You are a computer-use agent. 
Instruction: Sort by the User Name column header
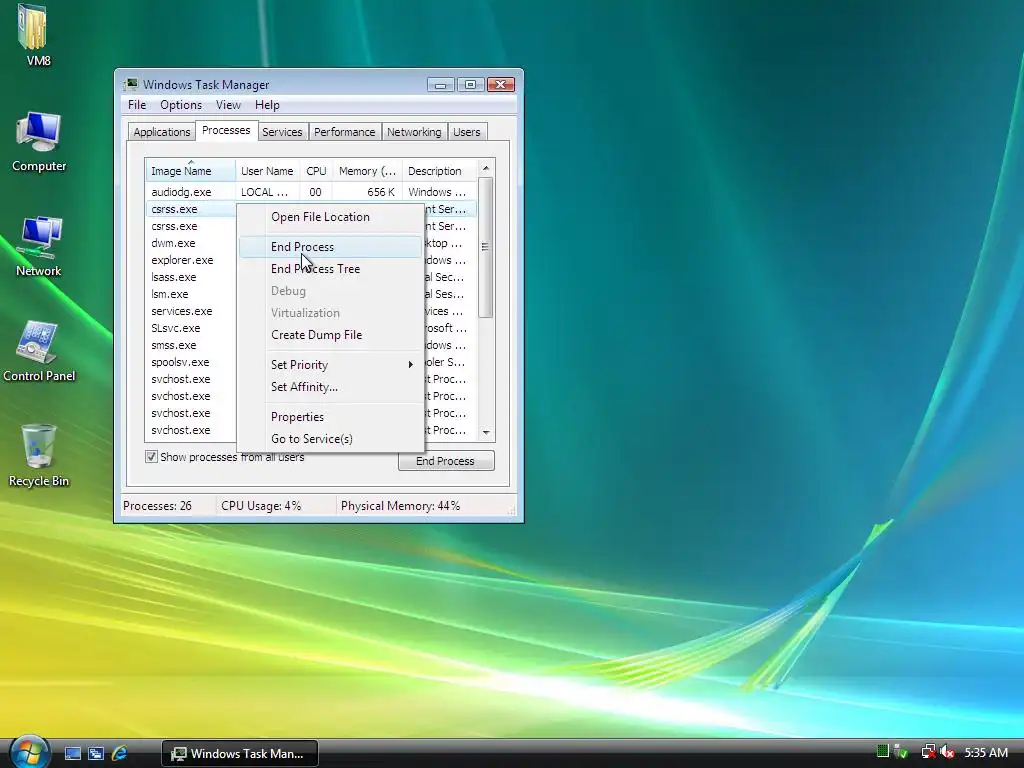tap(267, 170)
